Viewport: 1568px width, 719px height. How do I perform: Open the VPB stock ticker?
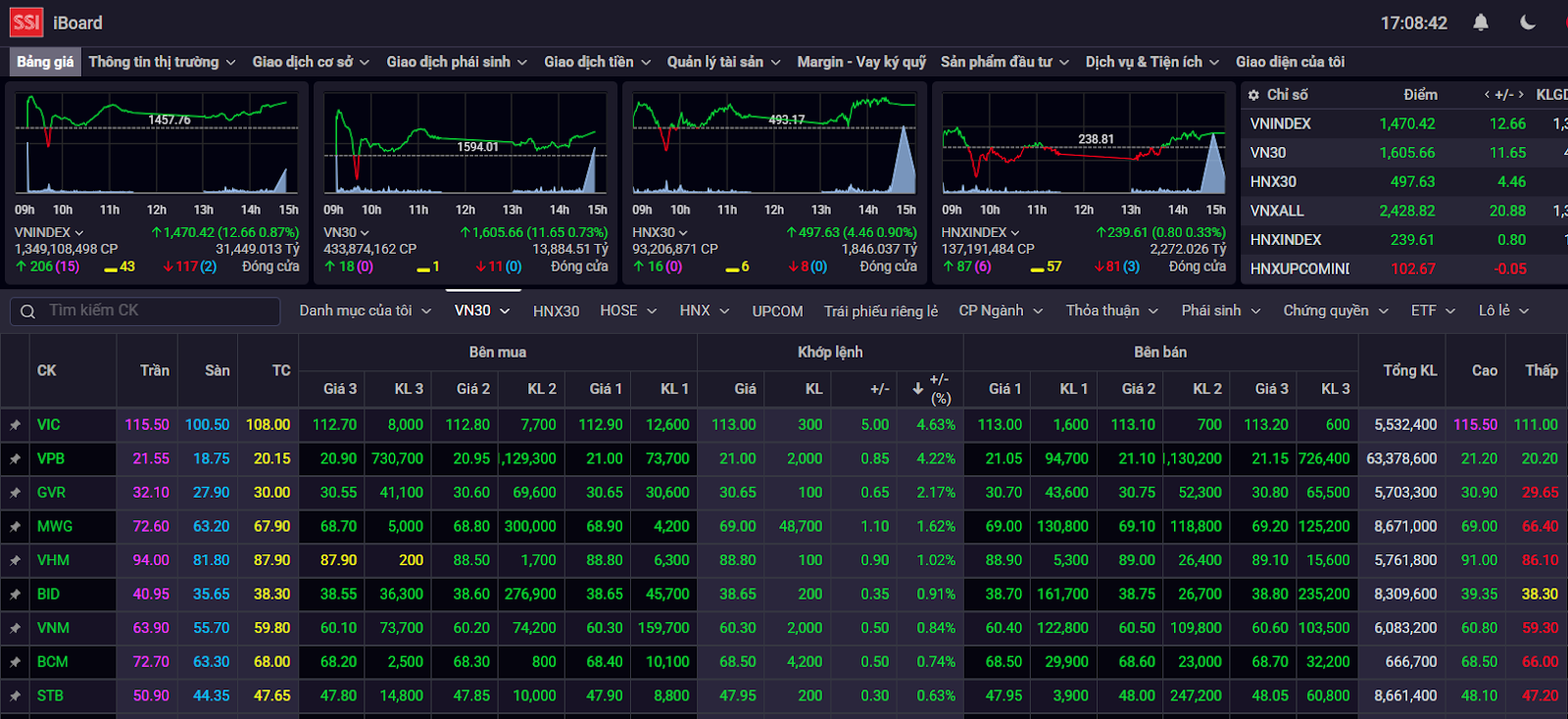point(51,458)
